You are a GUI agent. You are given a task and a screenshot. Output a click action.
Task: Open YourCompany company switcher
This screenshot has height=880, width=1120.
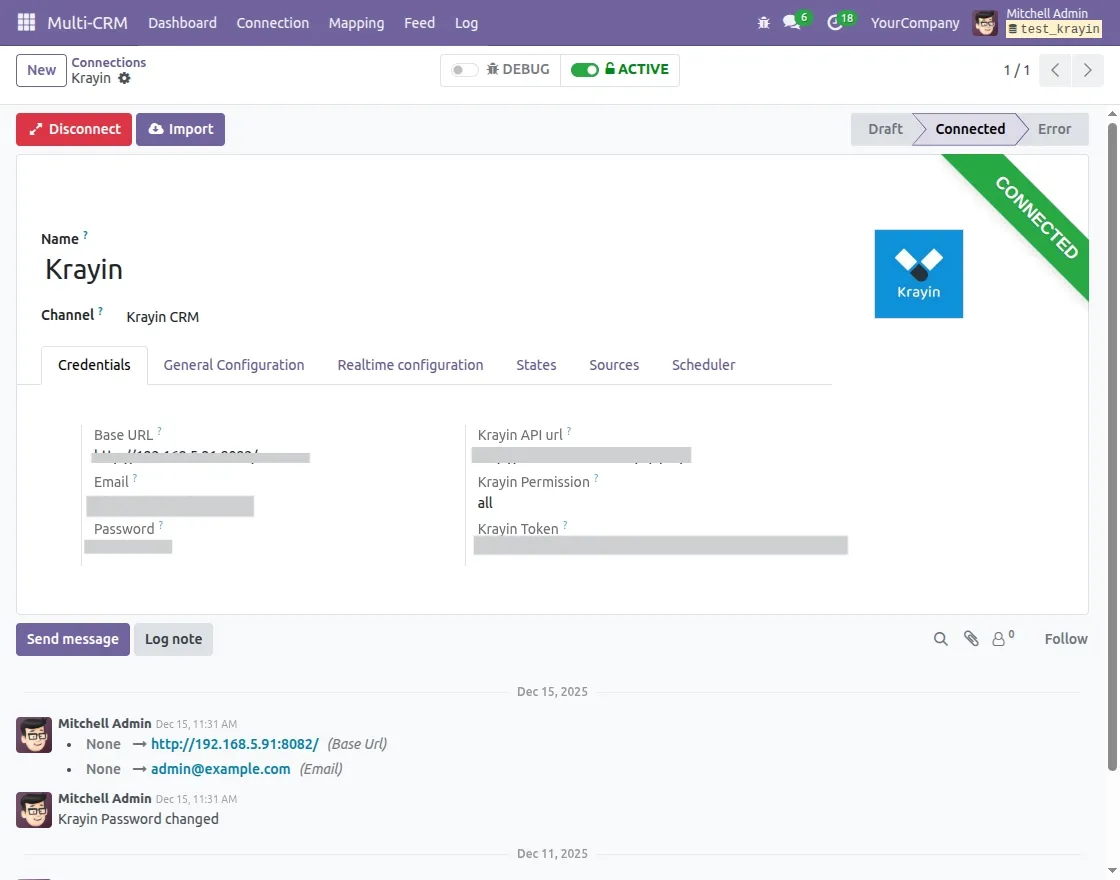(x=914, y=23)
